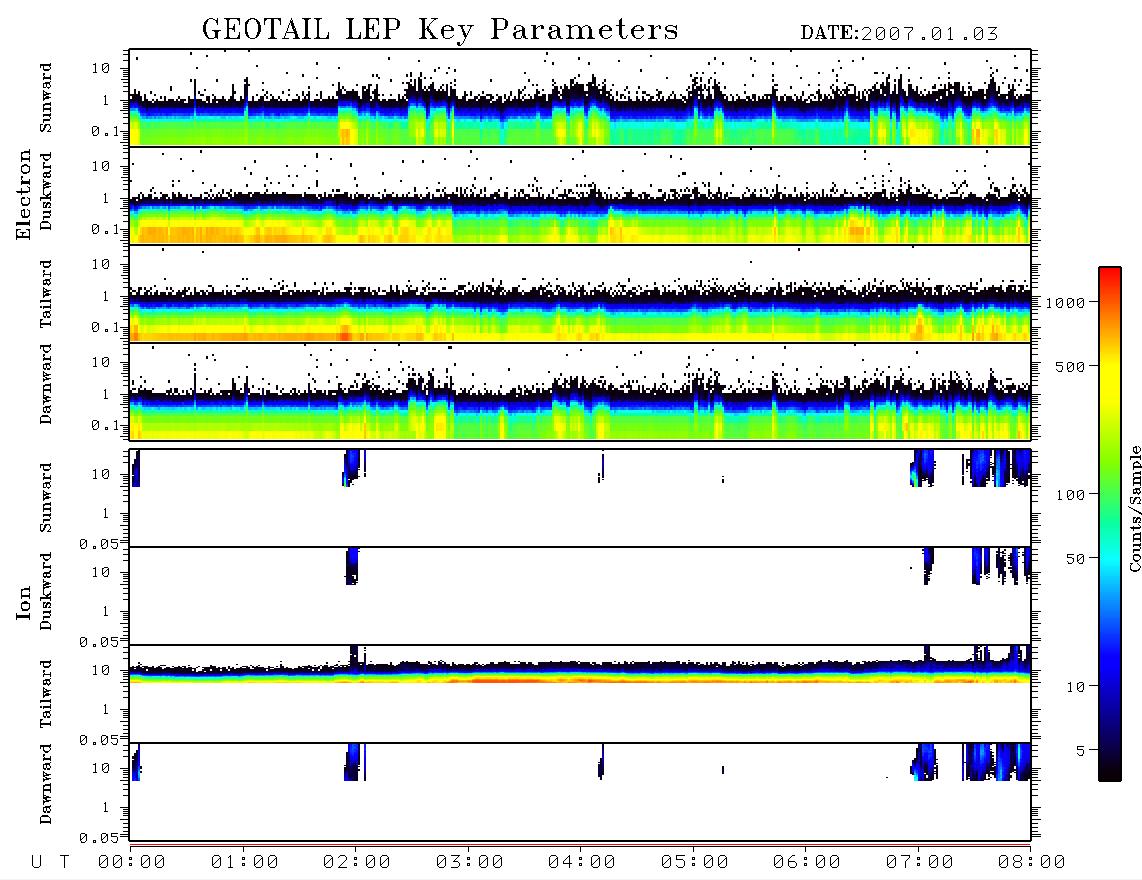
Task: Click the Ion Sunward axis label
Action: tap(46, 497)
